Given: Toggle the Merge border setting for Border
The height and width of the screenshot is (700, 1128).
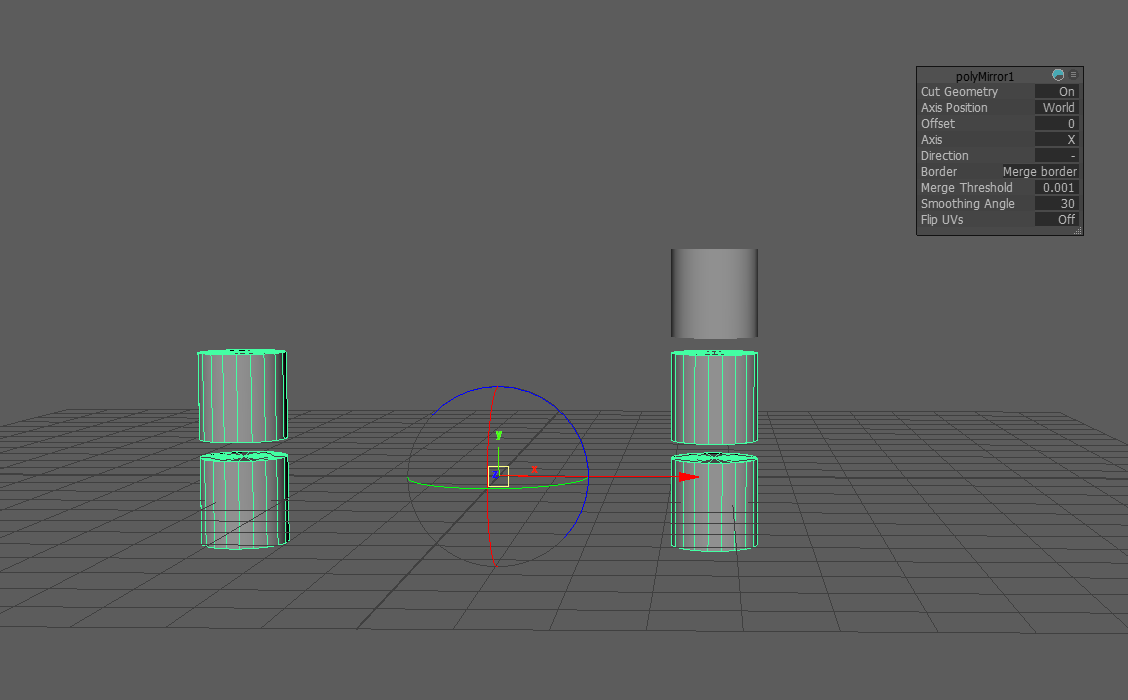Looking at the screenshot, I should click(x=1040, y=171).
